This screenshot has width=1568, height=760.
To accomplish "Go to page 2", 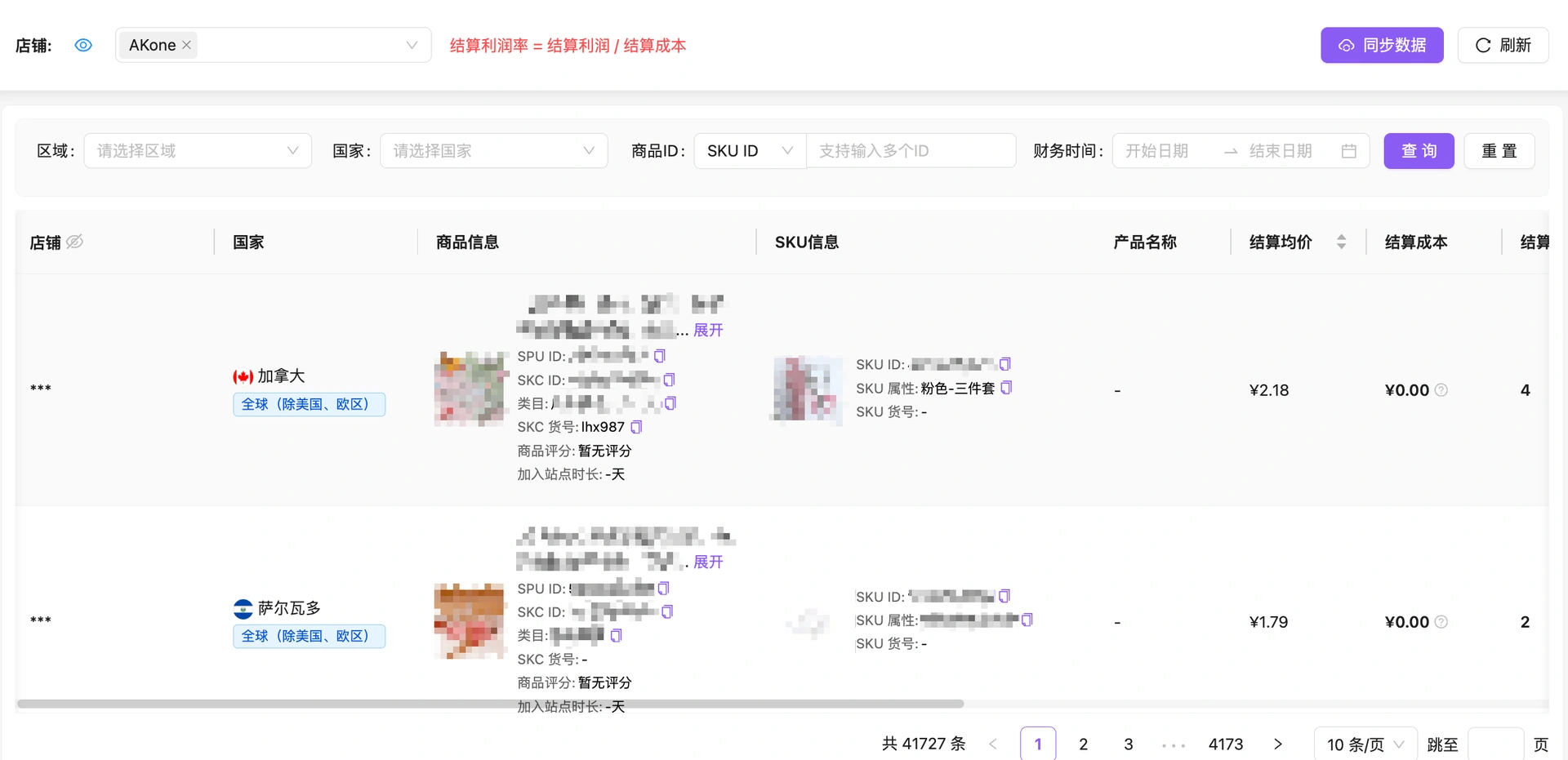I will 1083,744.
